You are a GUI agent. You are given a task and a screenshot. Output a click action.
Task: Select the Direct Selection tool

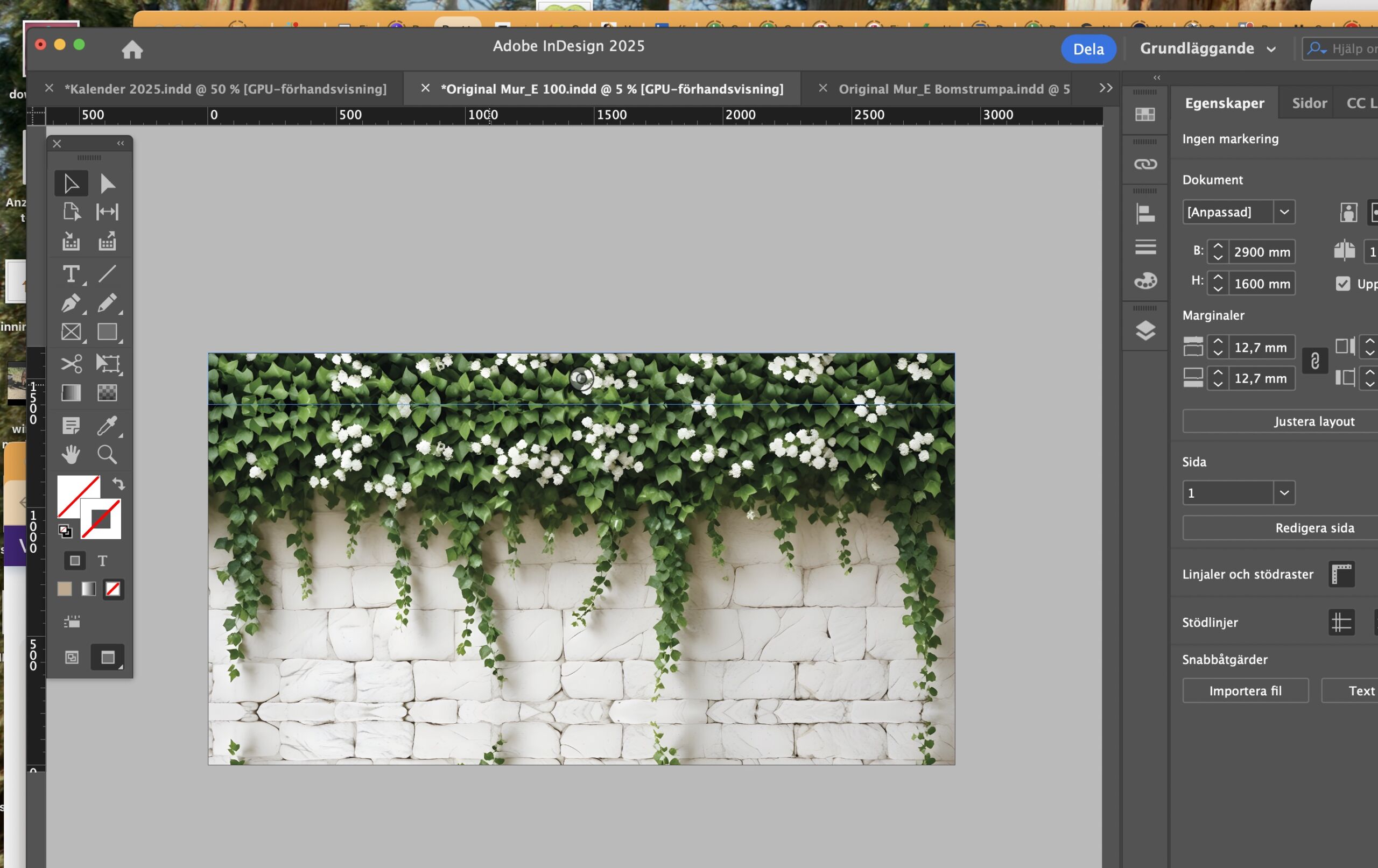pyautogui.click(x=107, y=184)
